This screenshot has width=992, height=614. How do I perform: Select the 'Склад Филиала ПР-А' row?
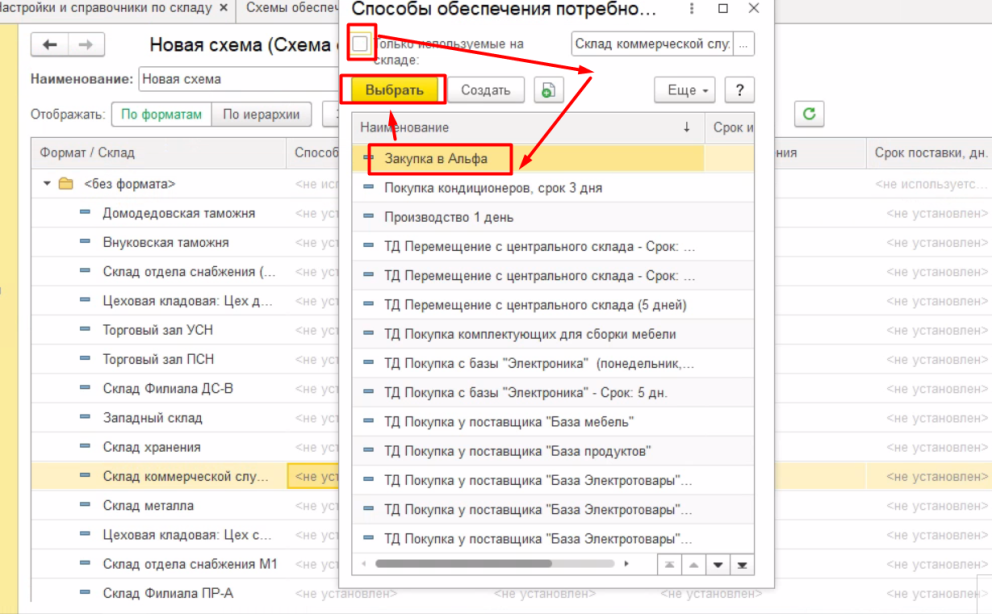tap(168, 593)
